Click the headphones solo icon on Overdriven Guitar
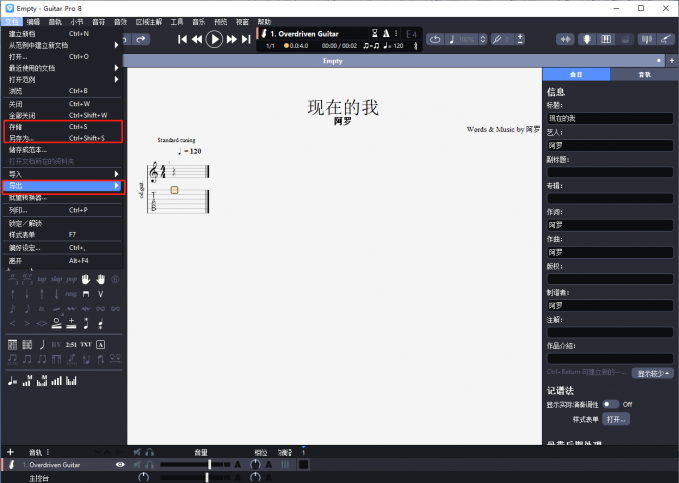679x483 pixels. click(150, 465)
